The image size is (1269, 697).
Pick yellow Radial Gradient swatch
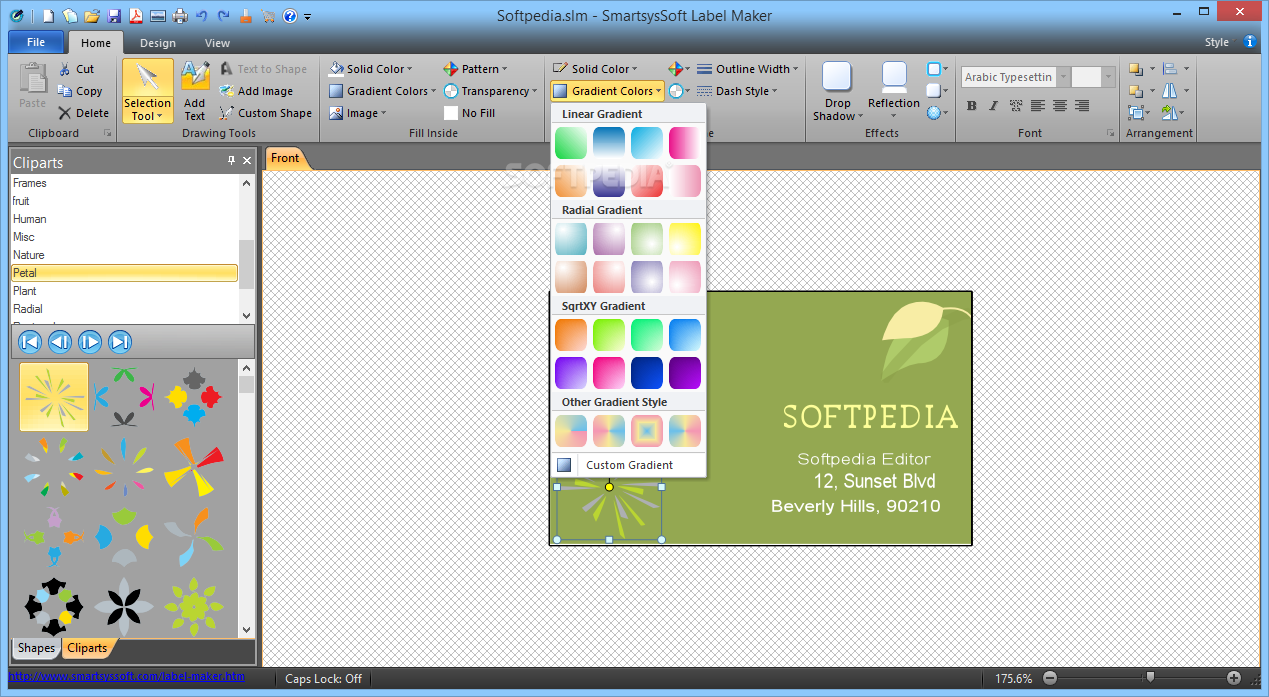pos(685,239)
